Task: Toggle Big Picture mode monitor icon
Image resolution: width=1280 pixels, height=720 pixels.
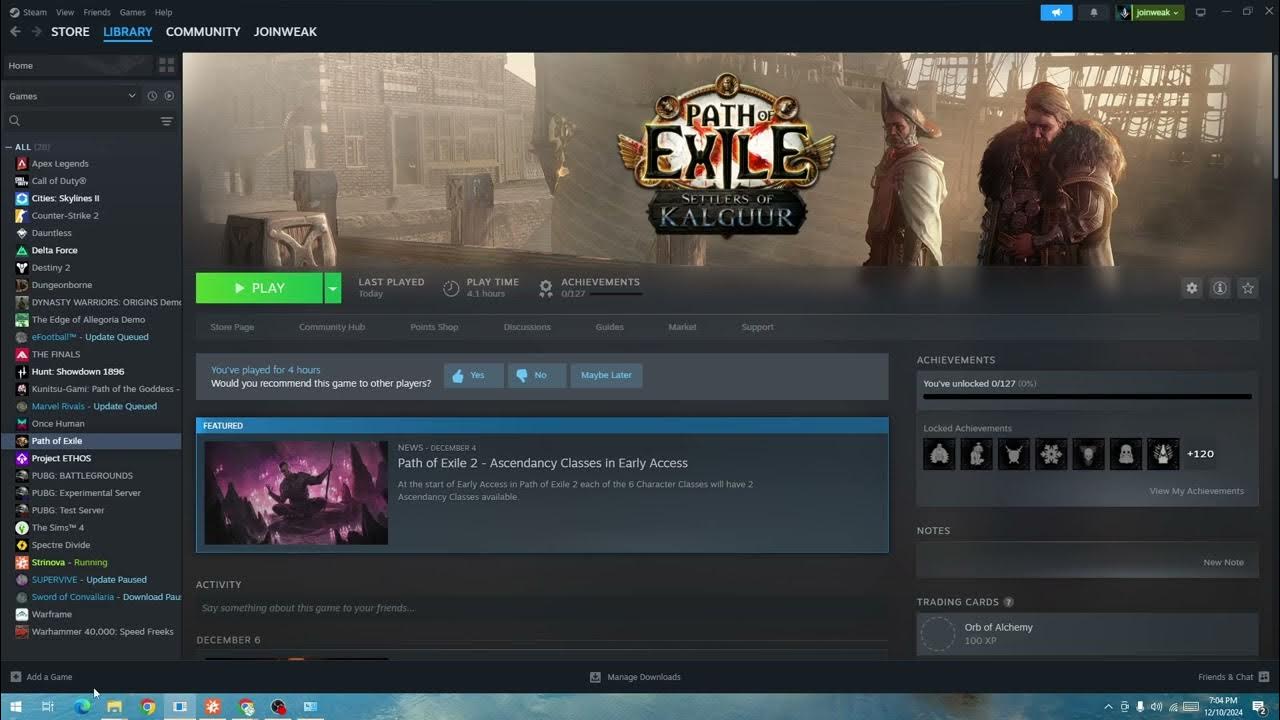Action: click(x=1201, y=12)
